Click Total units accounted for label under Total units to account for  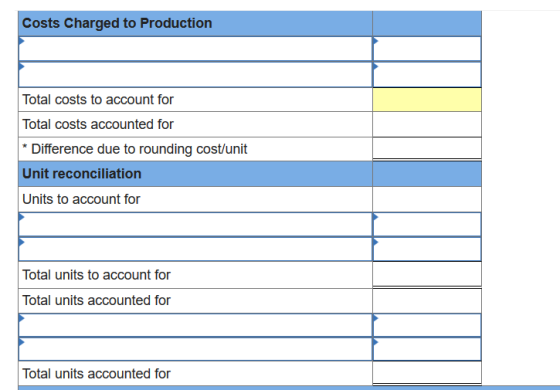click(x=96, y=300)
